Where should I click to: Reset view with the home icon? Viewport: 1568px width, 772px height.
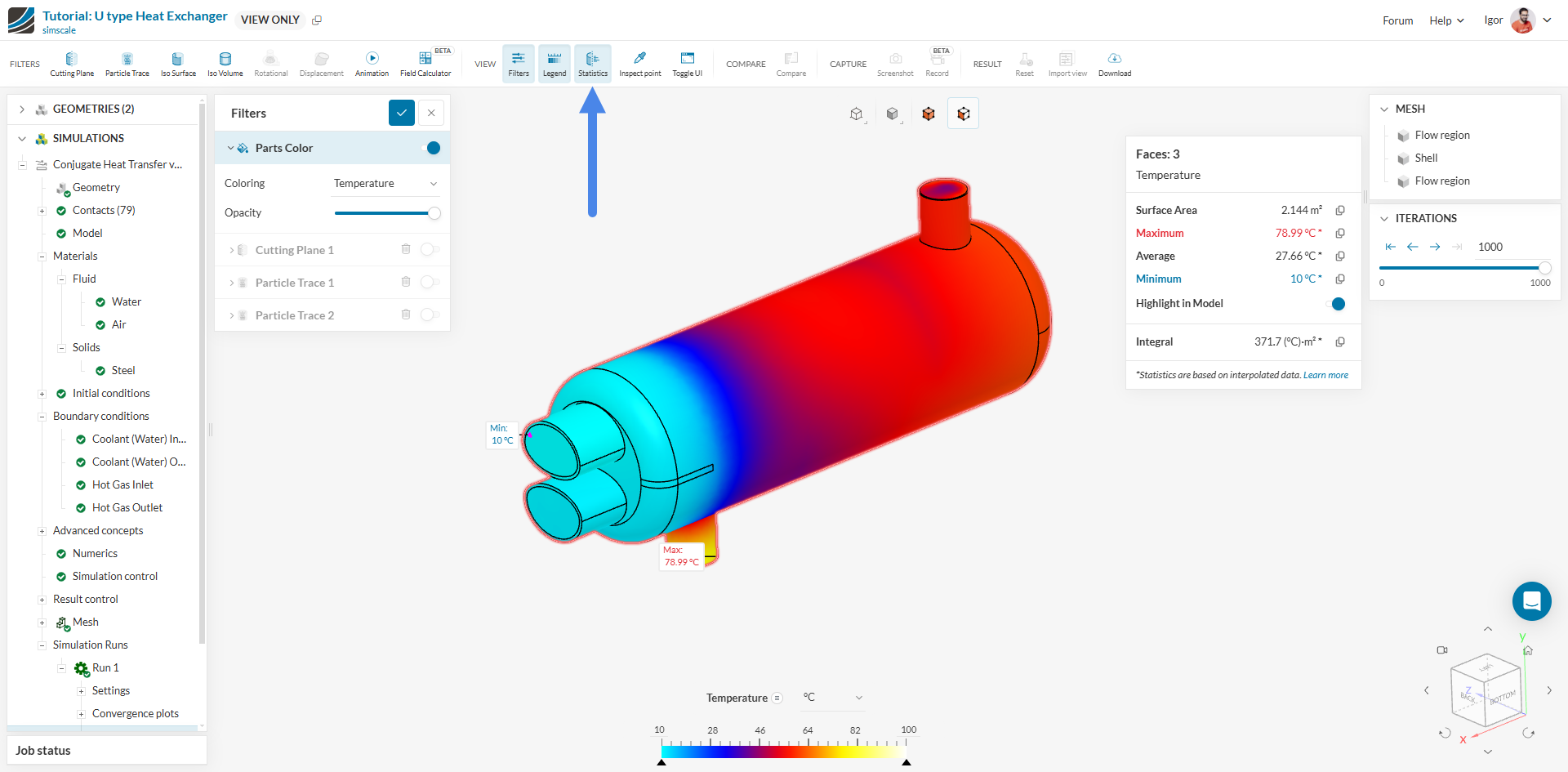tap(1528, 651)
